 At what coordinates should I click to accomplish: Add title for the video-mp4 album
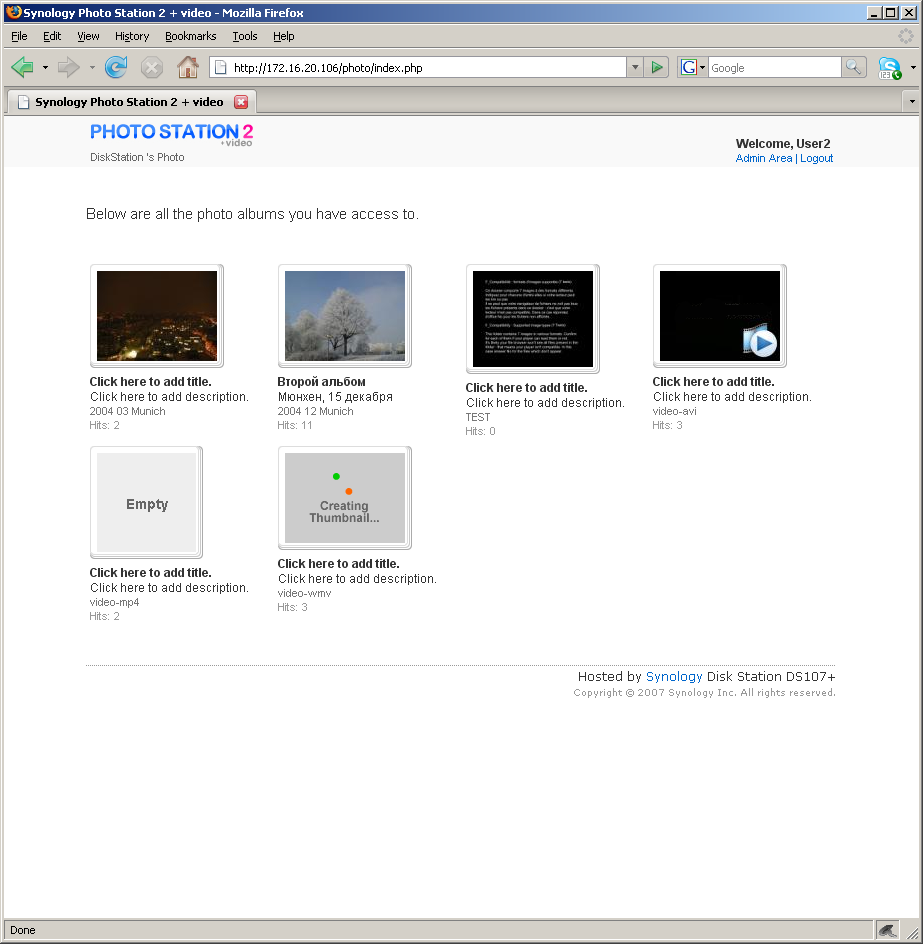(x=151, y=573)
